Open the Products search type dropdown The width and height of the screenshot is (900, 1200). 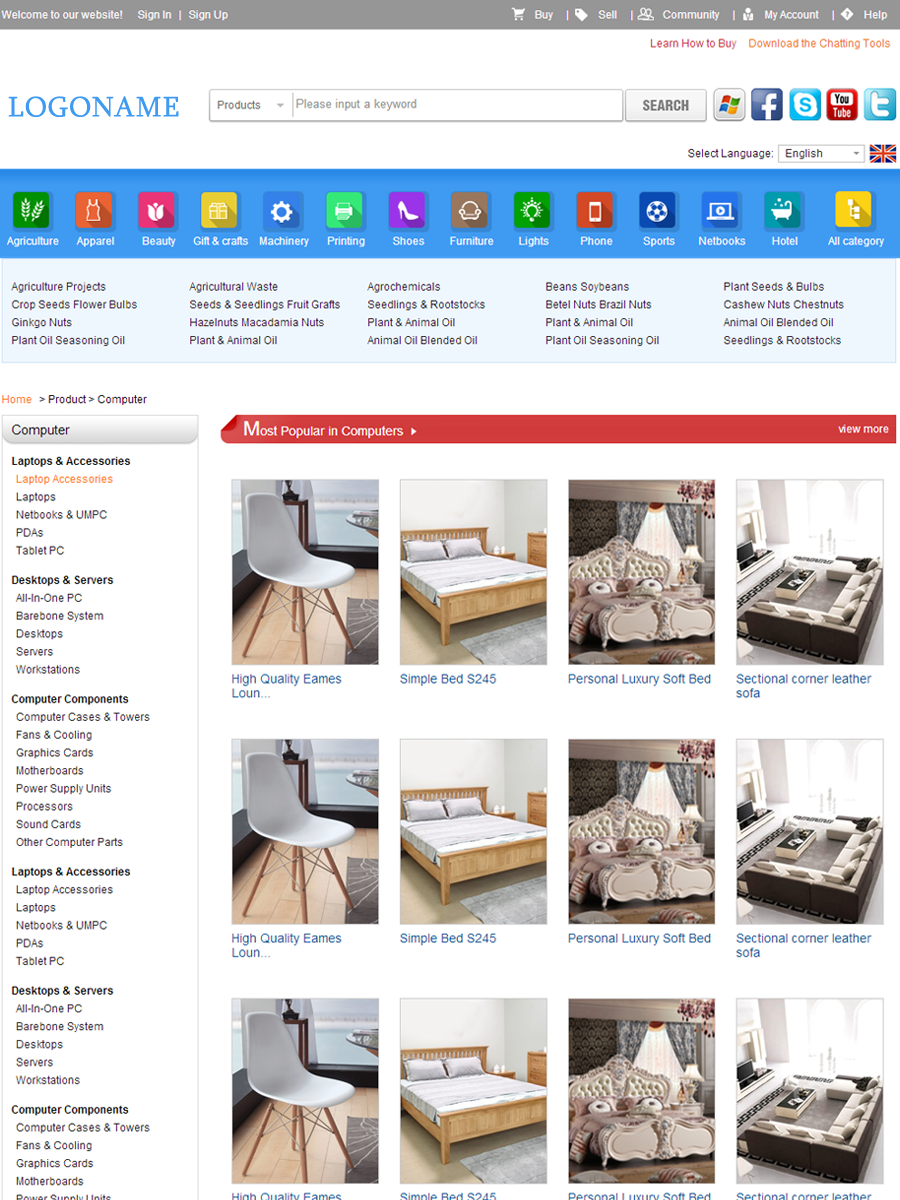251,105
